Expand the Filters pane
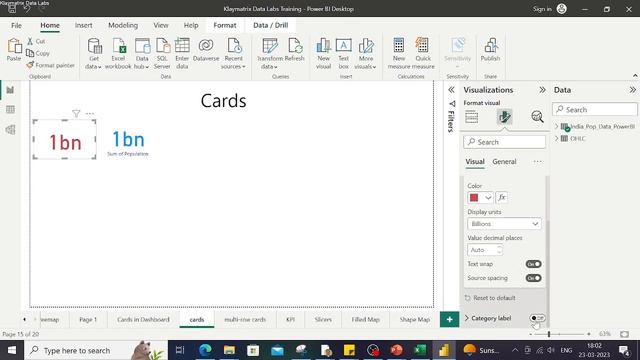This screenshot has width=640, height=360. (451, 90)
